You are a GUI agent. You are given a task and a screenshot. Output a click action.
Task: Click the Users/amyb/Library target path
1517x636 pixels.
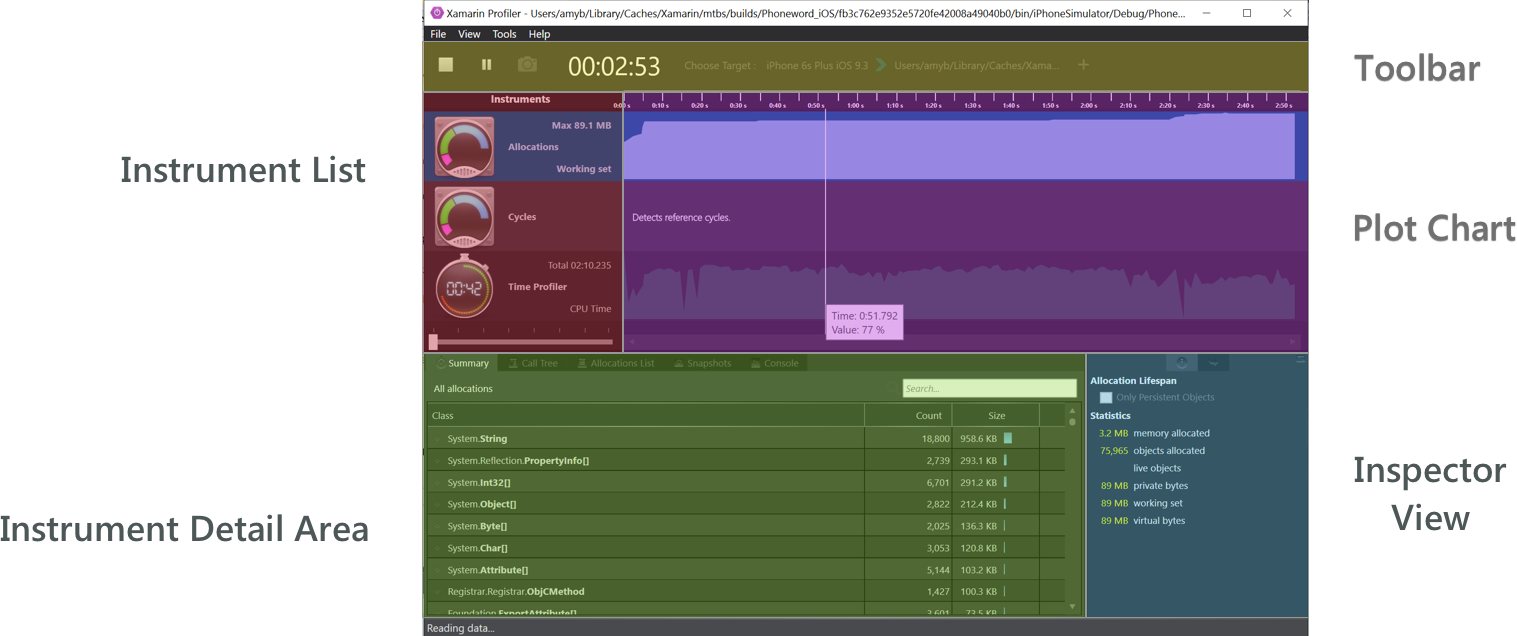pos(975,66)
